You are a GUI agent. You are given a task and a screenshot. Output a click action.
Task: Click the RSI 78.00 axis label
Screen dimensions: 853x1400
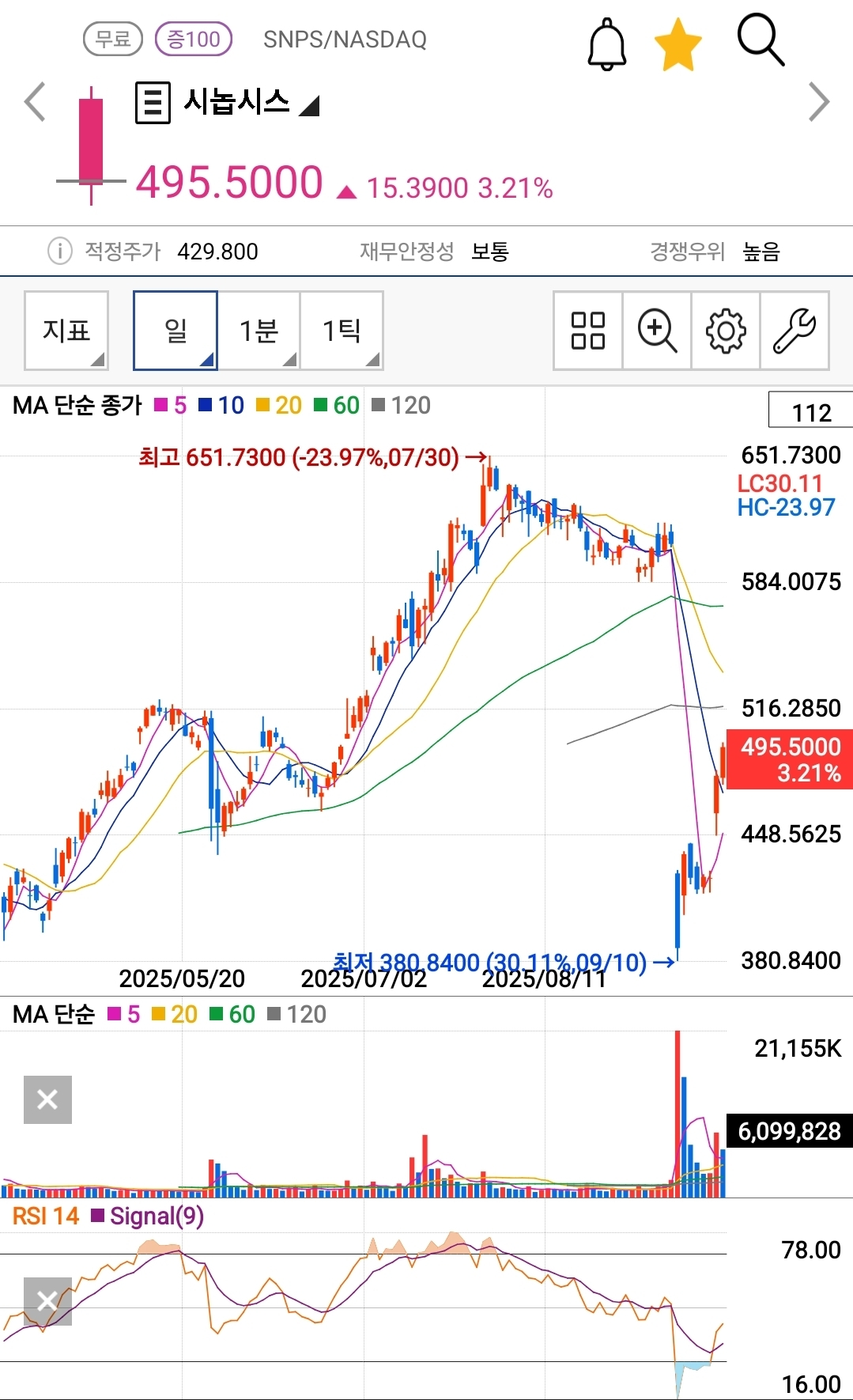811,1250
